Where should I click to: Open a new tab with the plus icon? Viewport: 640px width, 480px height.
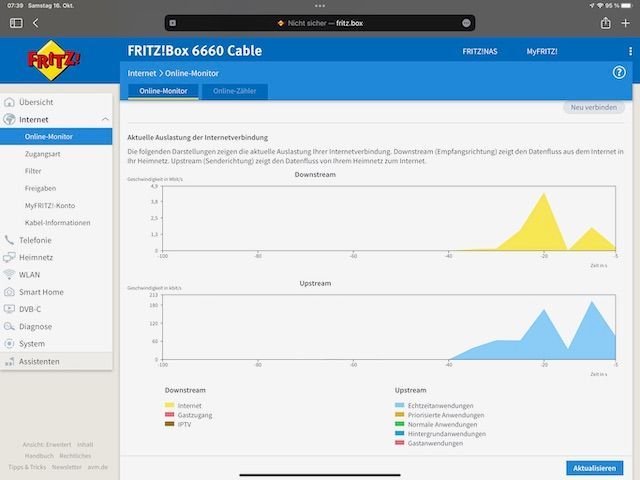(x=625, y=23)
